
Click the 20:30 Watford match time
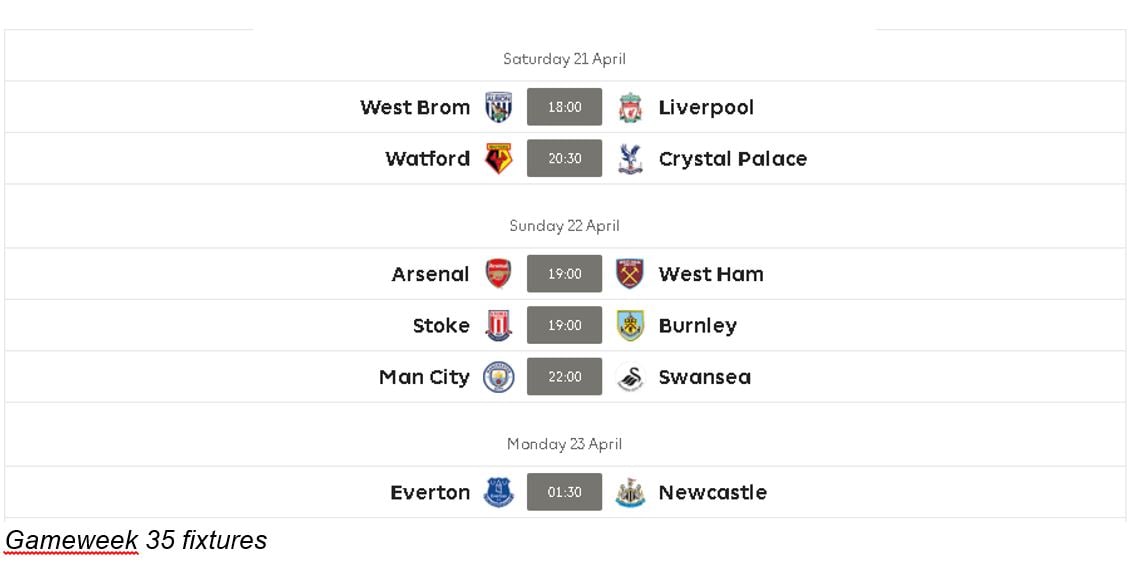click(x=564, y=158)
